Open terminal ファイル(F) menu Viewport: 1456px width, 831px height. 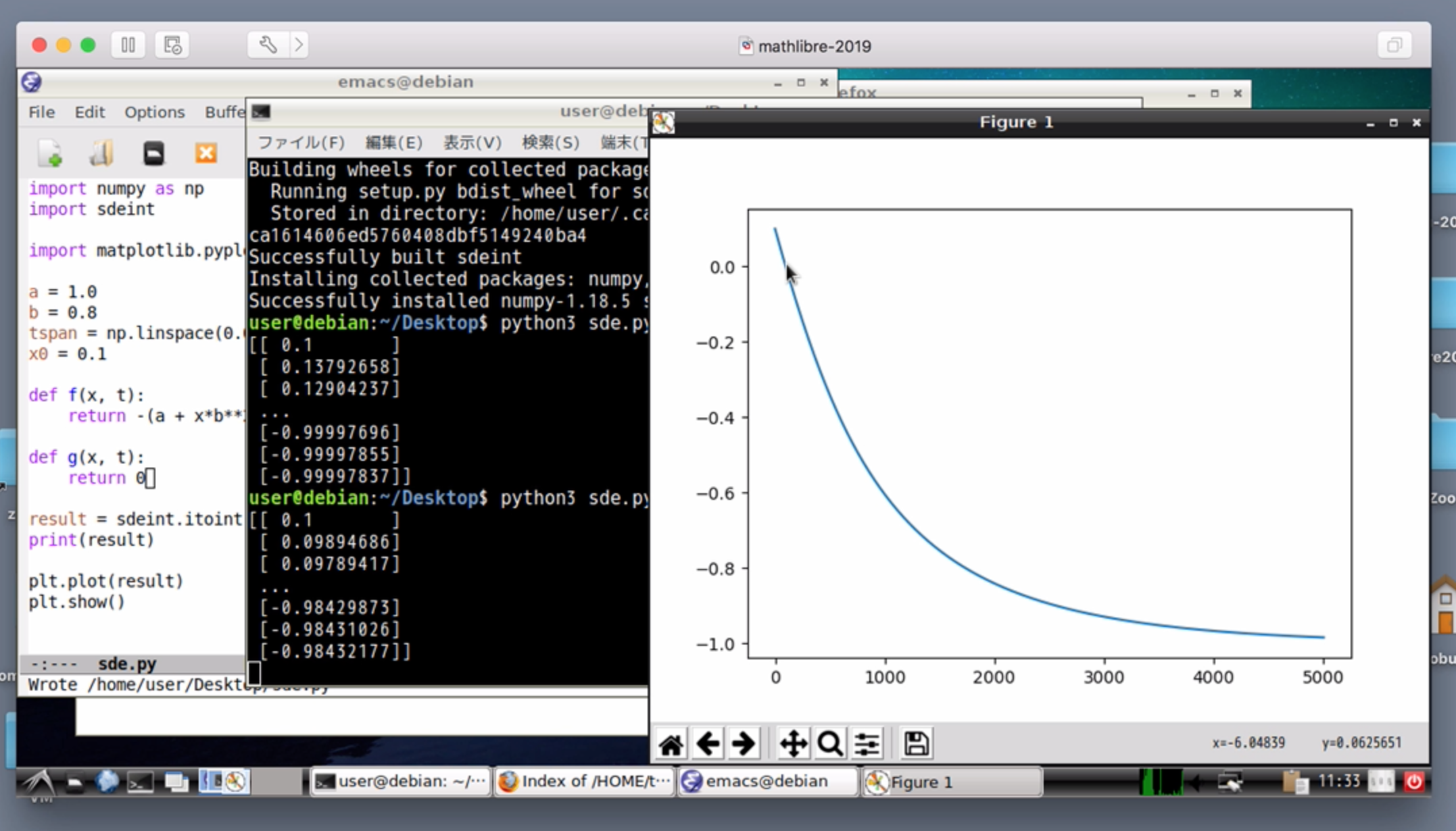point(301,143)
